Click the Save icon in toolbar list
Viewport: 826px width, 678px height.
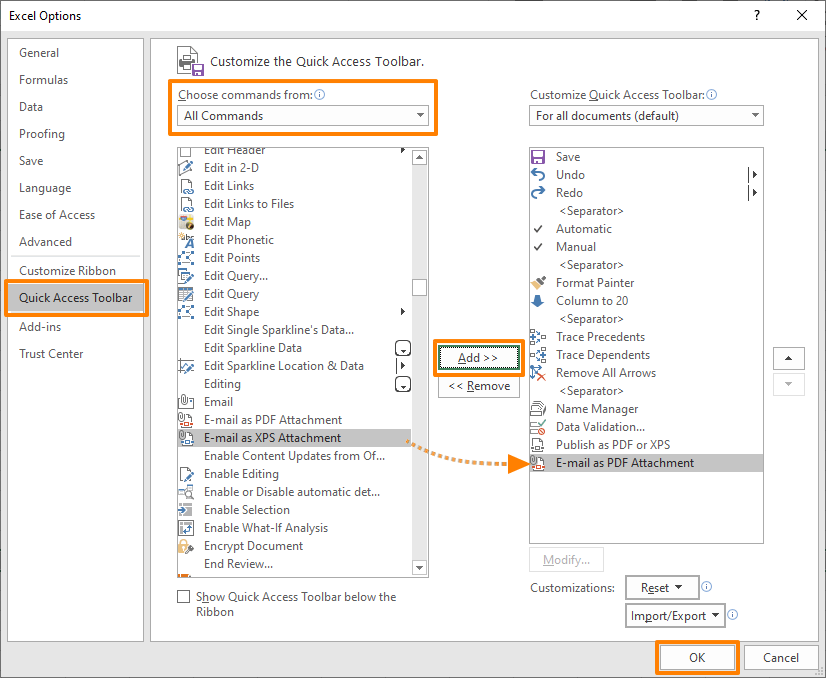538,157
